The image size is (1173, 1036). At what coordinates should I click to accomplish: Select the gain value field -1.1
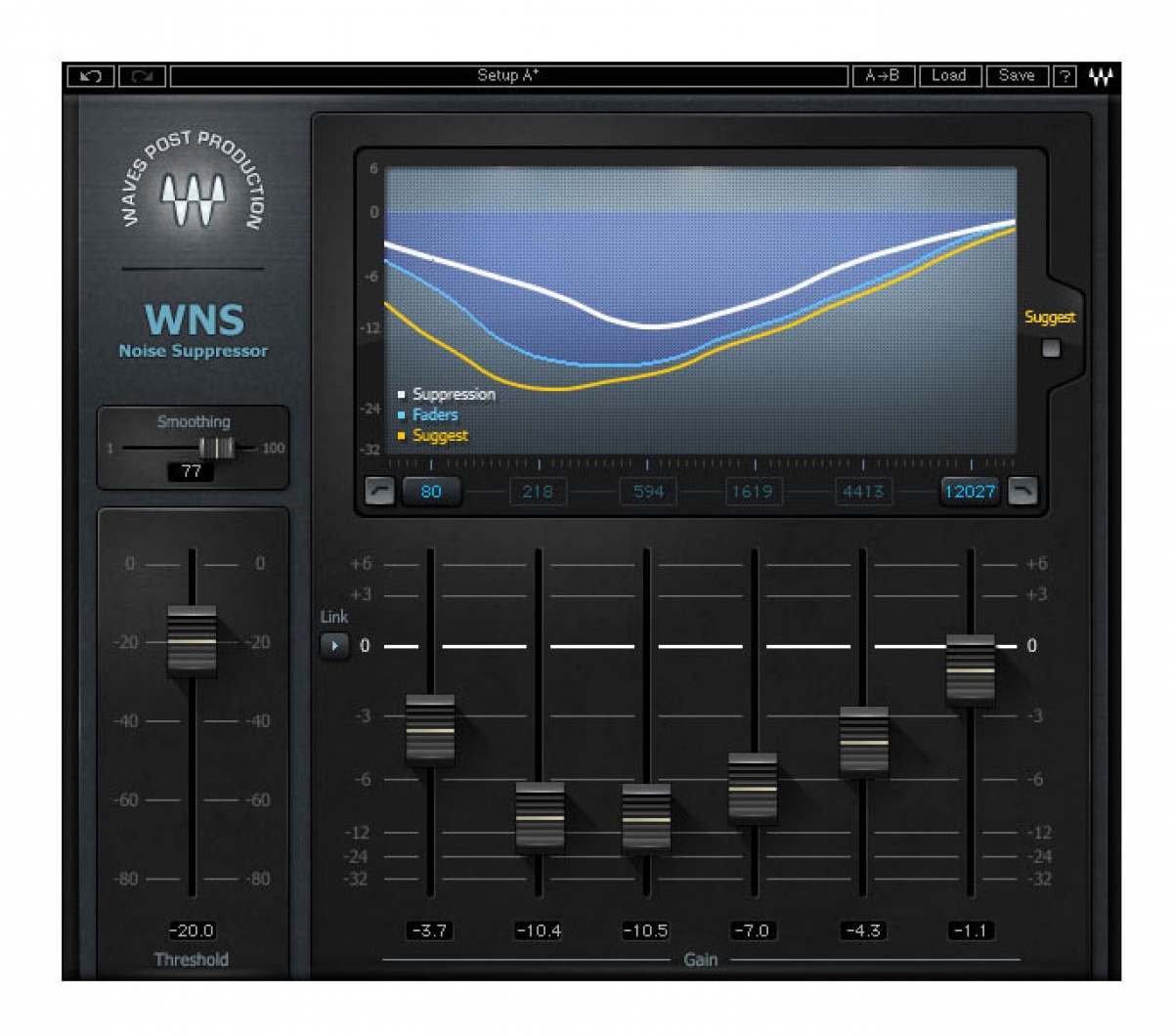pyautogui.click(x=971, y=930)
